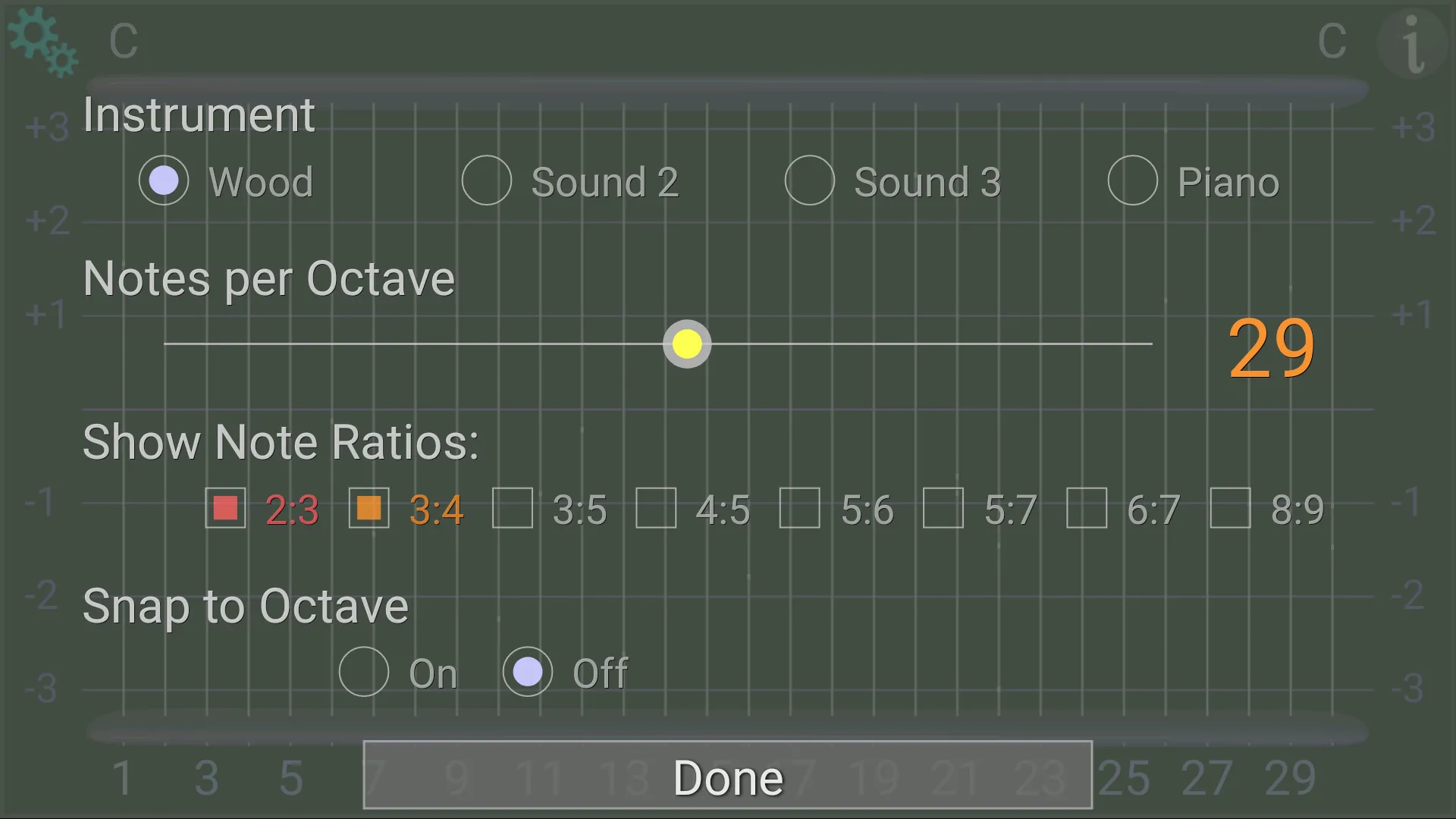1456x819 pixels.
Task: Select Sound 3 instrument option
Action: click(x=810, y=180)
